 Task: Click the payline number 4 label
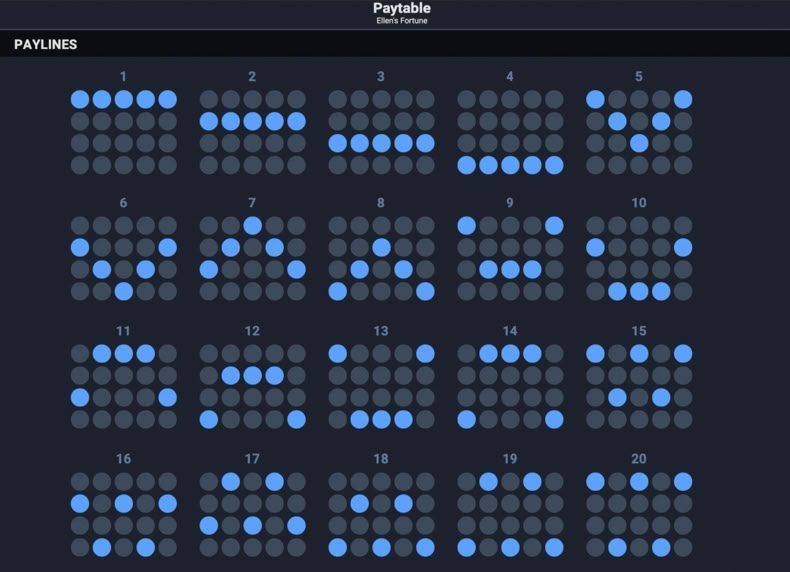[x=510, y=77]
